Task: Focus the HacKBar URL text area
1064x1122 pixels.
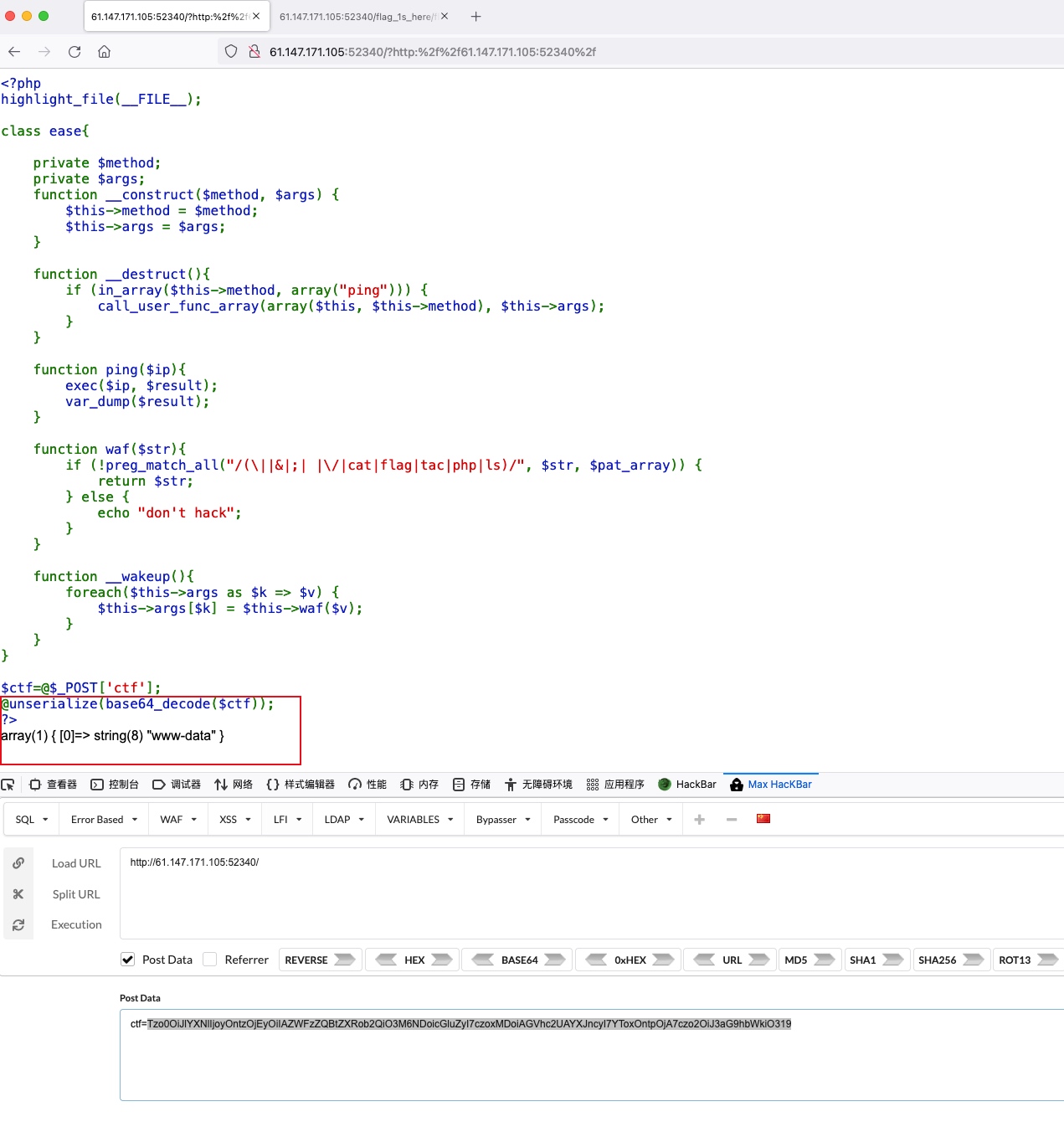Action: pyautogui.click(x=592, y=893)
